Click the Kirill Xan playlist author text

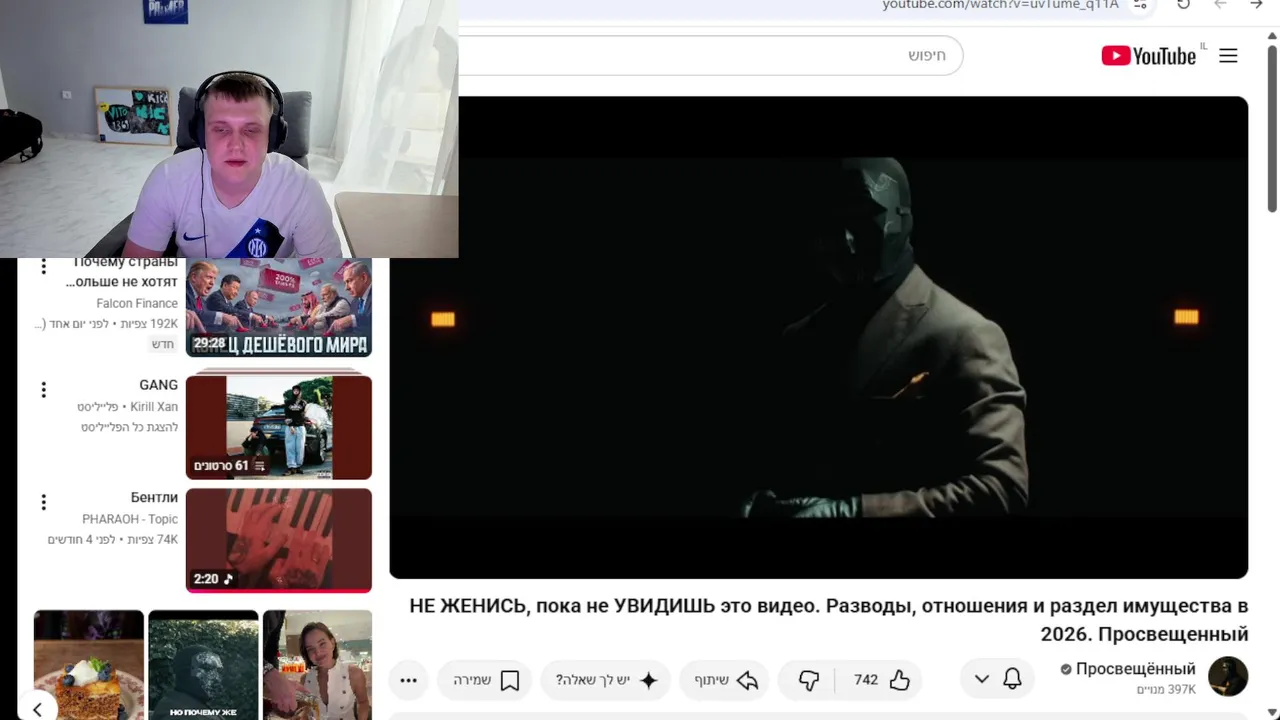[x=154, y=407]
